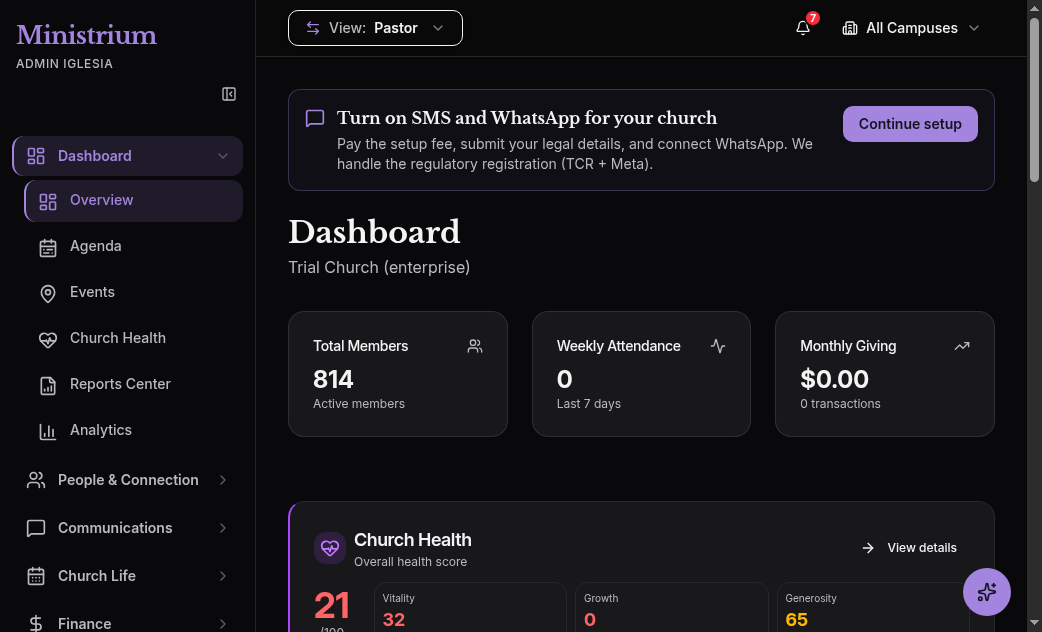Click the swap arrows icon in View selector
Viewport: 1042px width, 632px height.
(x=313, y=28)
